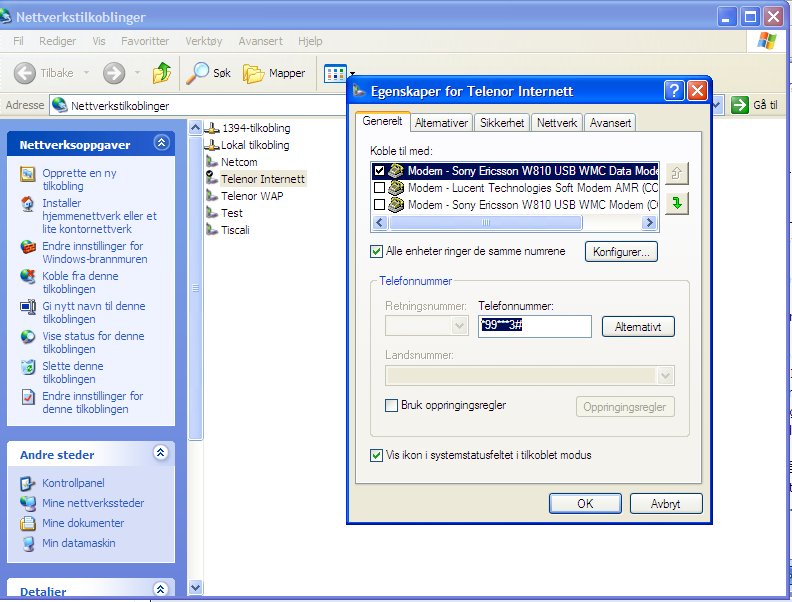Click the Kontrollpanel icon
792x602 pixels.
click(x=27, y=483)
